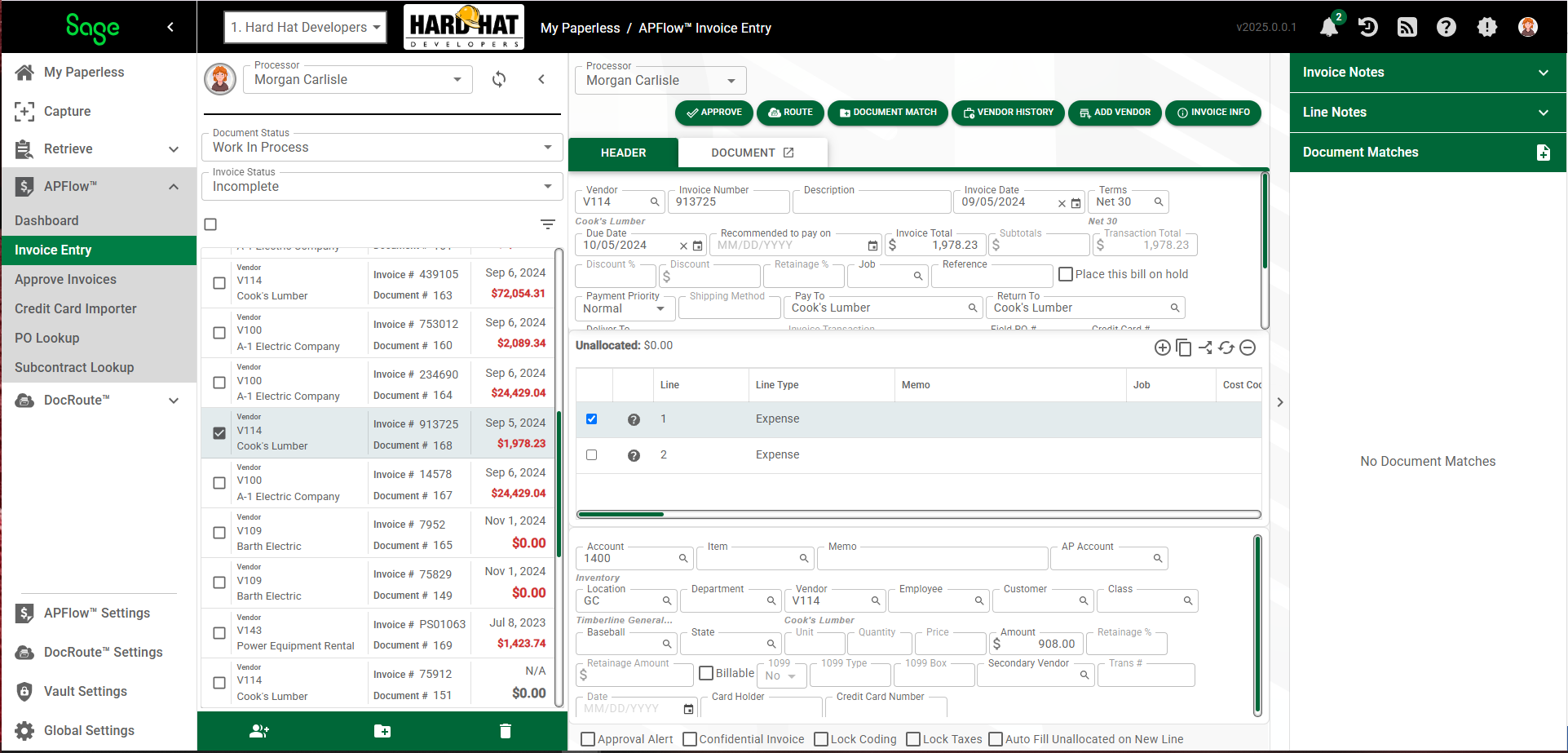Open the Account 1400 lookup magnifier
The width and height of the screenshot is (1568, 753).
pos(683,559)
